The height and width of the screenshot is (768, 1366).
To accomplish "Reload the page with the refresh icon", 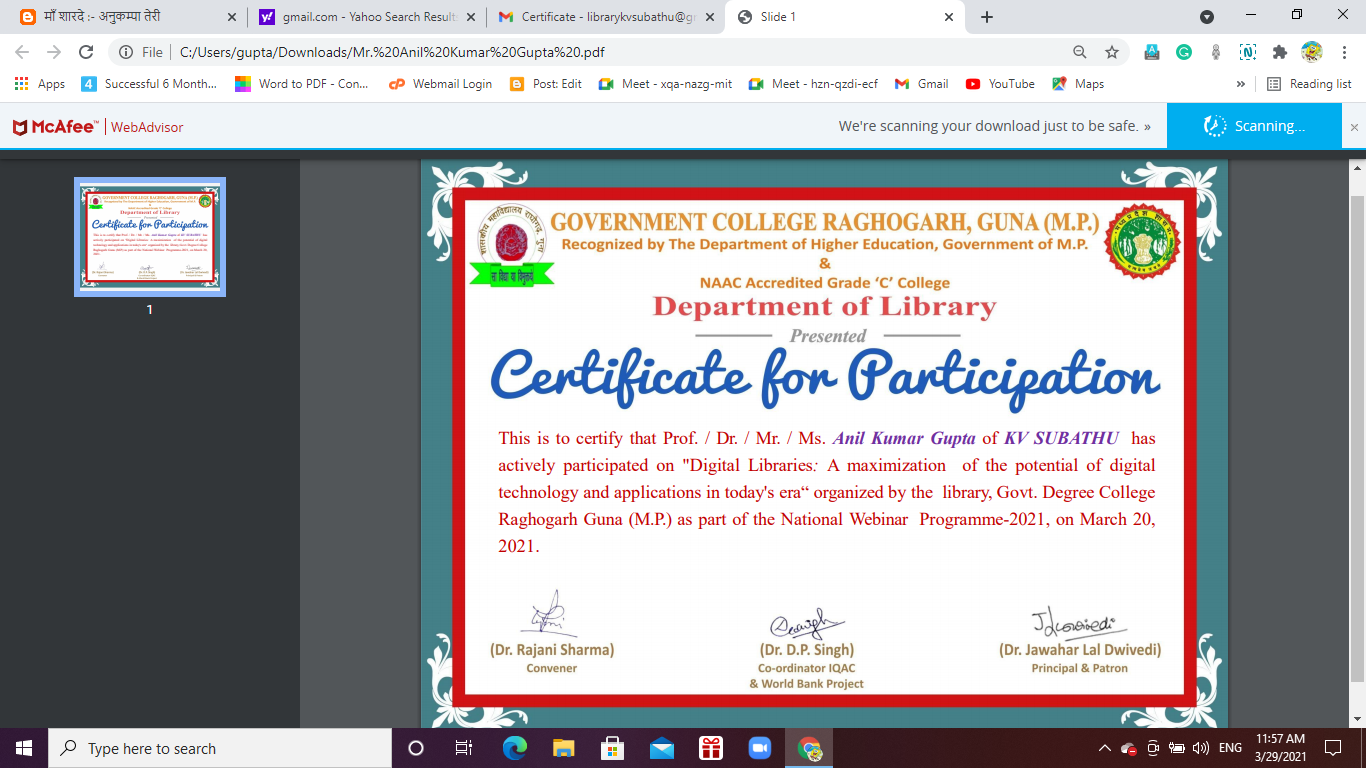I will pyautogui.click(x=86, y=52).
